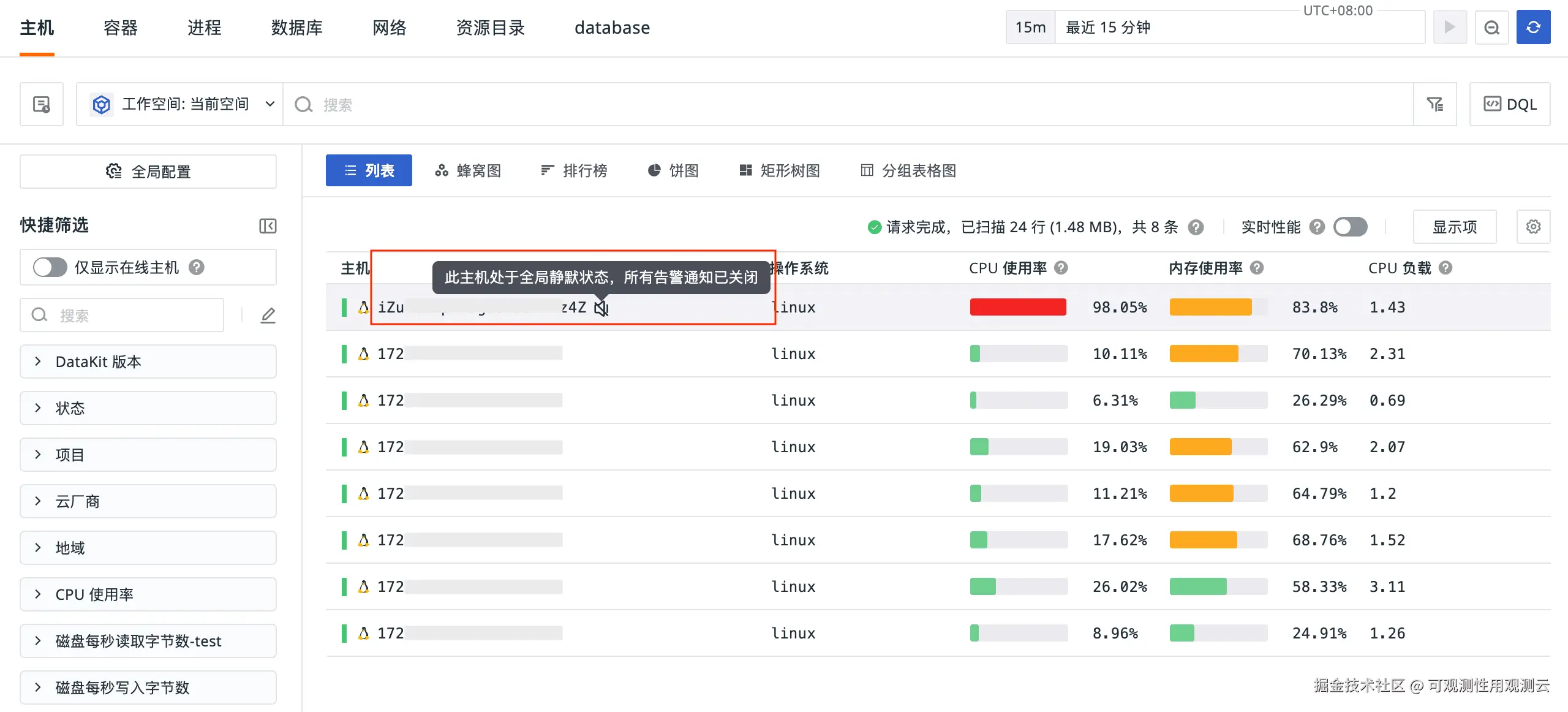
Task: Click the zoom-out time range icon
Action: [x=1491, y=28]
